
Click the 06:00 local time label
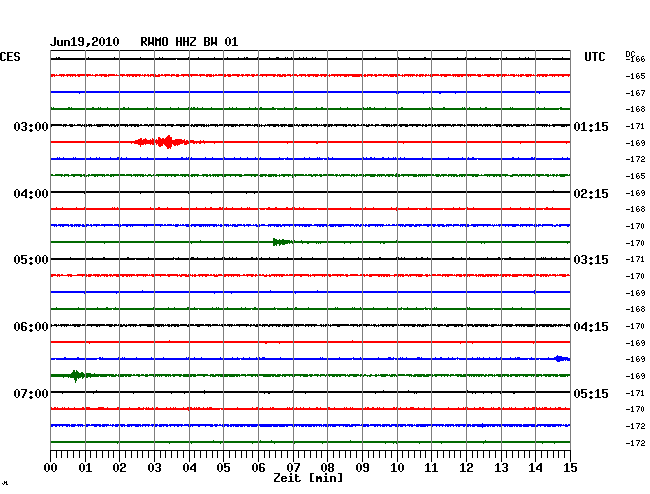click(31, 327)
